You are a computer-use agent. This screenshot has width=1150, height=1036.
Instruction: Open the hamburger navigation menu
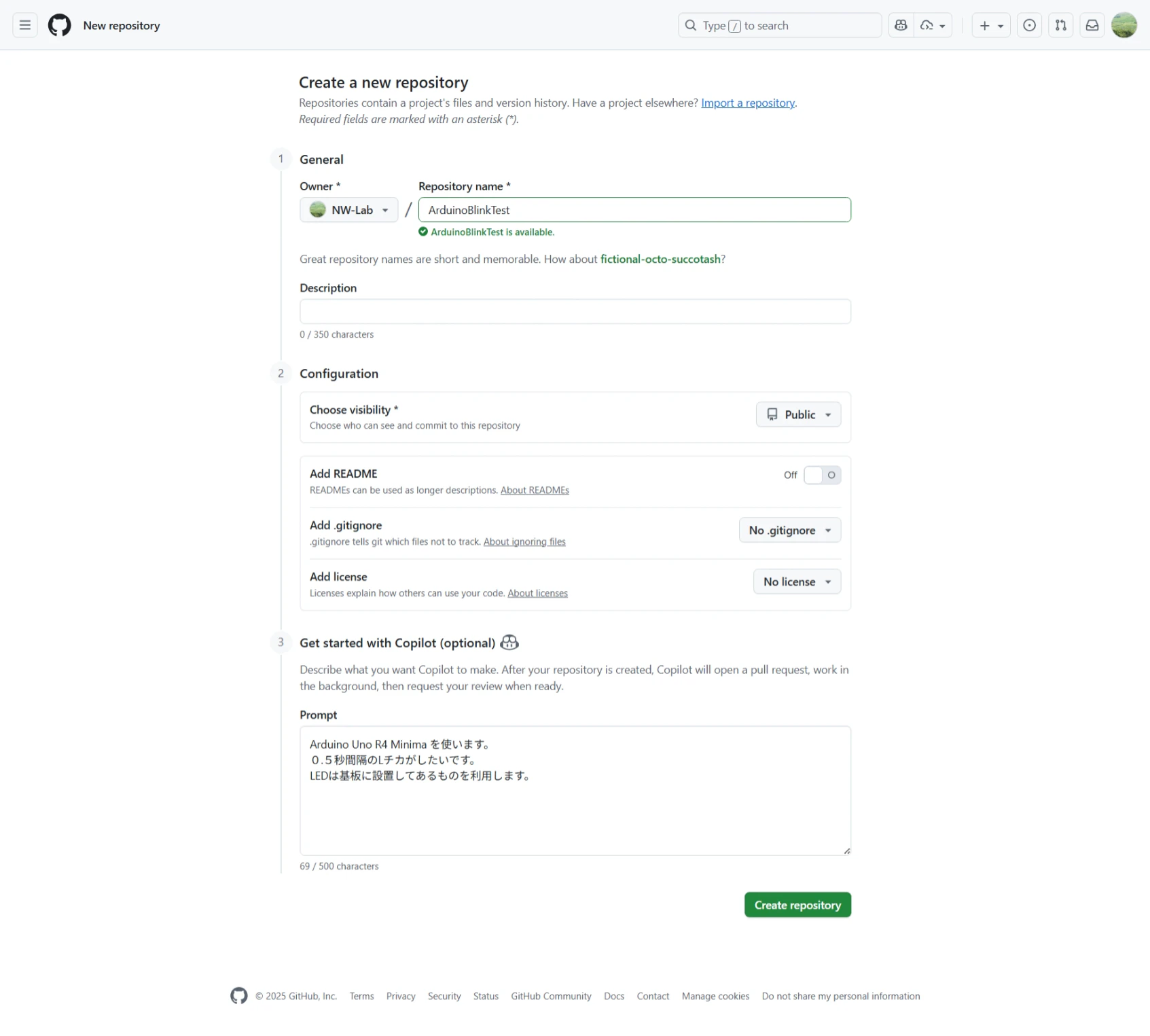[25, 26]
